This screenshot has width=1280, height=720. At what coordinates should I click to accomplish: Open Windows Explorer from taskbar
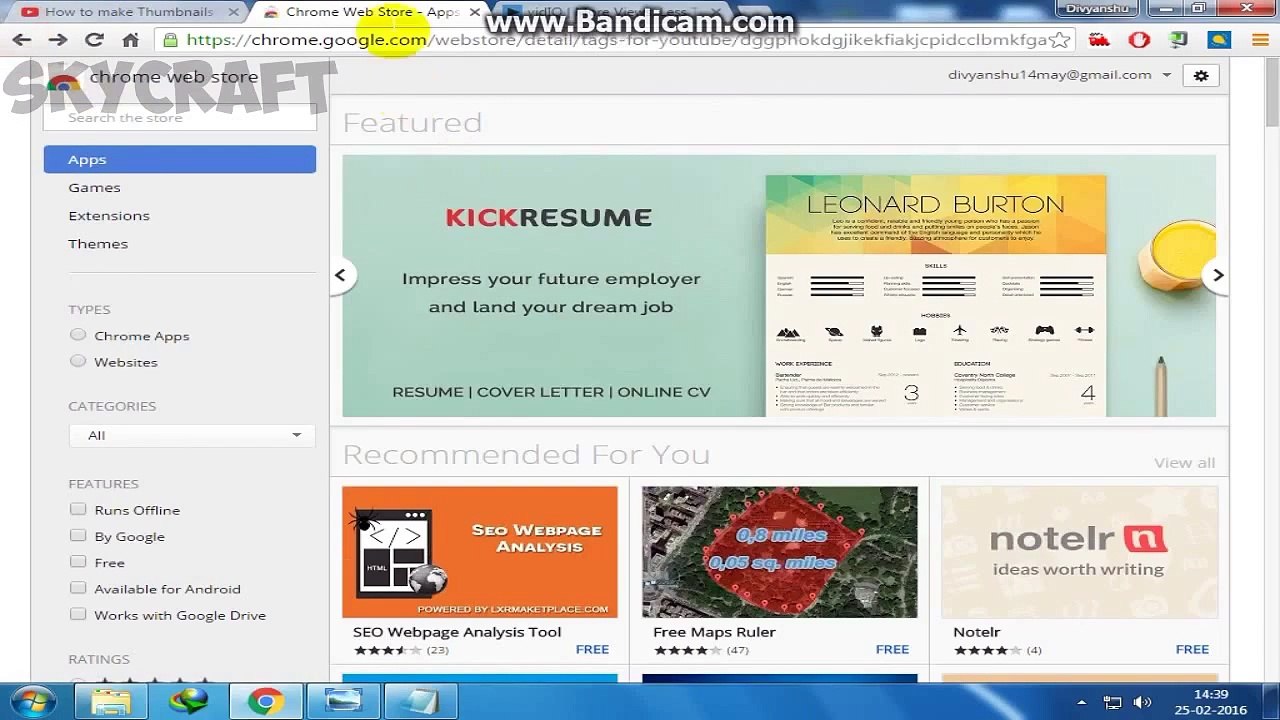click(x=111, y=701)
